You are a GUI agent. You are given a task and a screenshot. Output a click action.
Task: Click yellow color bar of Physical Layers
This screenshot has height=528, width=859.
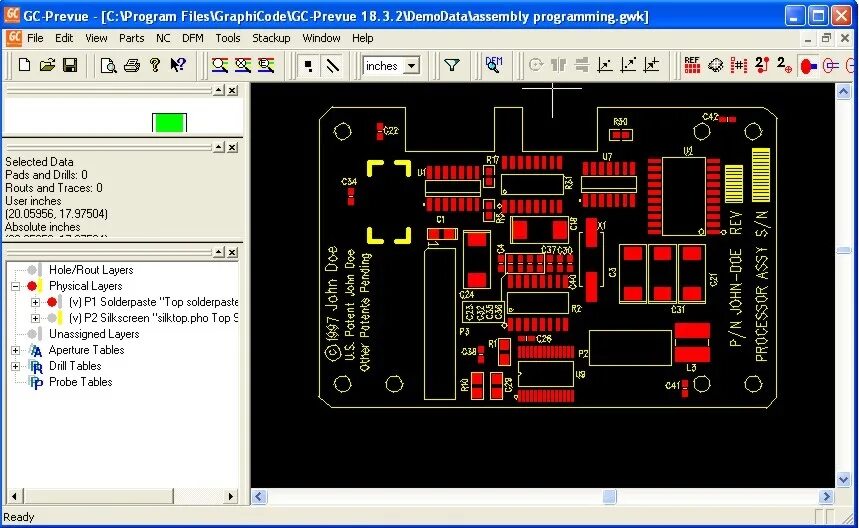(40, 286)
